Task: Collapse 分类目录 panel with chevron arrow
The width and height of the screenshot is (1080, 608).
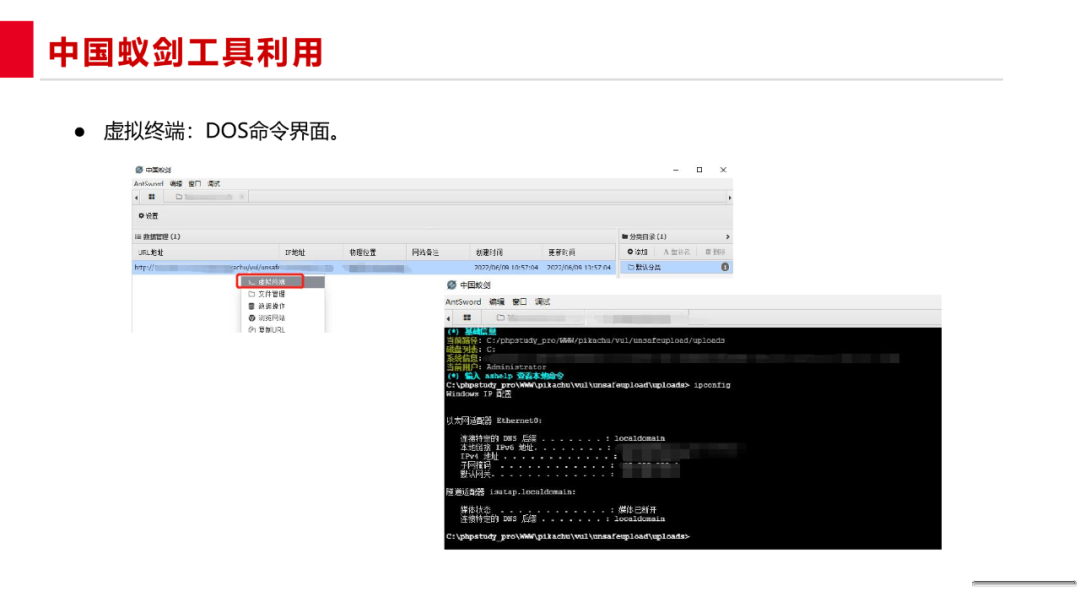Action: (x=727, y=237)
